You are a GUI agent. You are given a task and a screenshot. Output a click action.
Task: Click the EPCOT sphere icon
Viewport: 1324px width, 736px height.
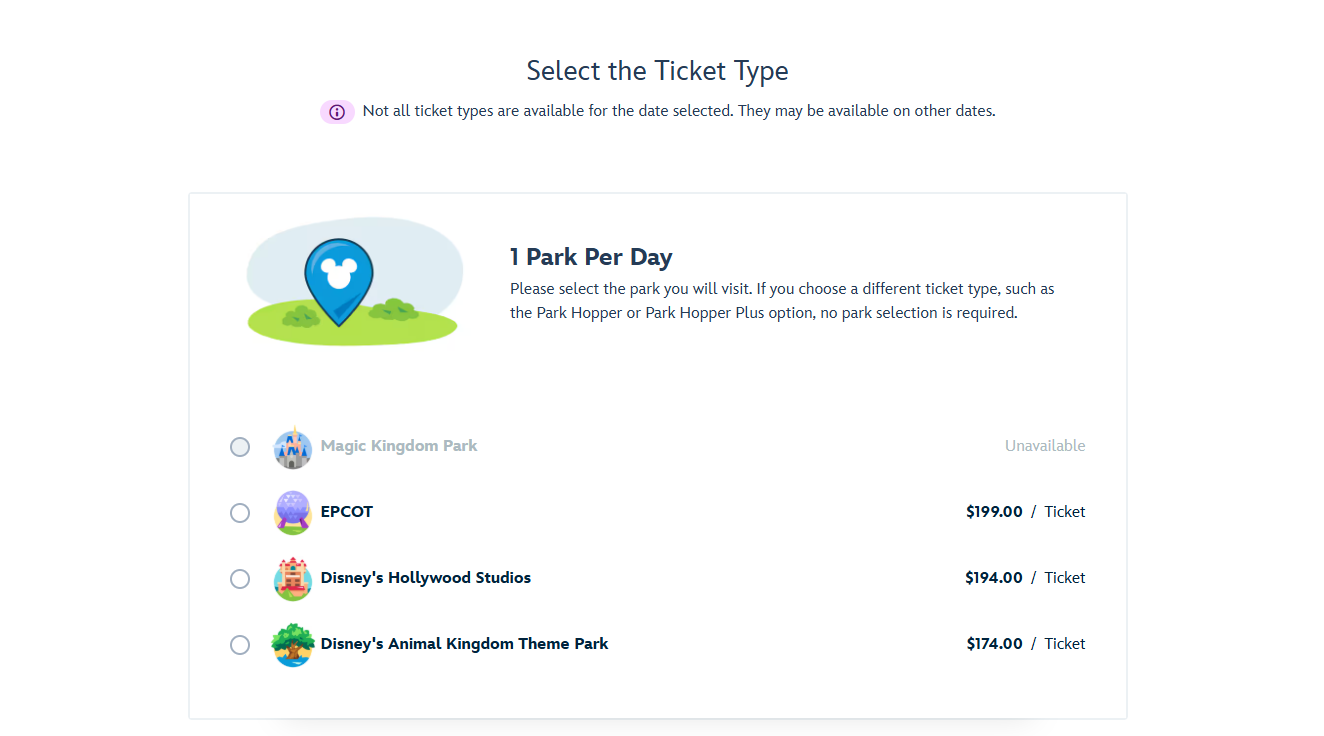(x=292, y=513)
